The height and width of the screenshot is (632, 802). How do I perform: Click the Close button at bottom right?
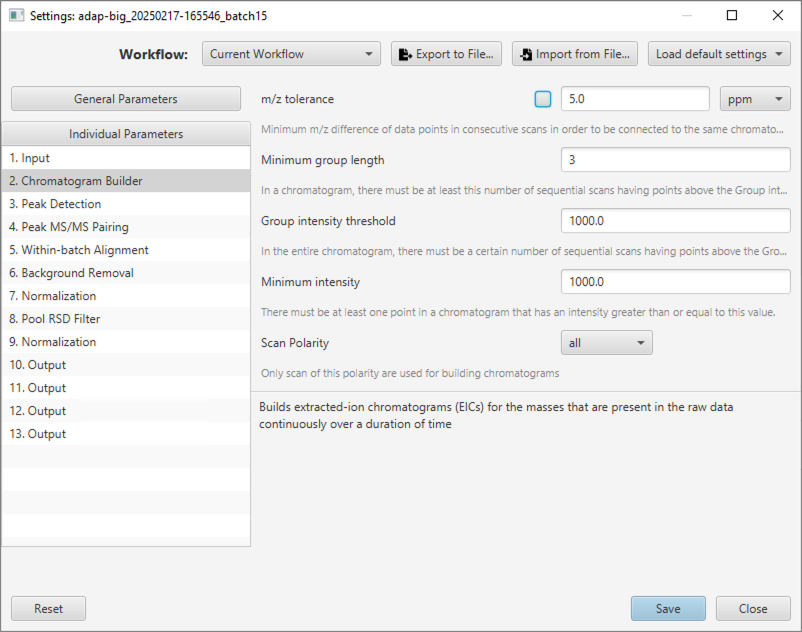point(753,608)
